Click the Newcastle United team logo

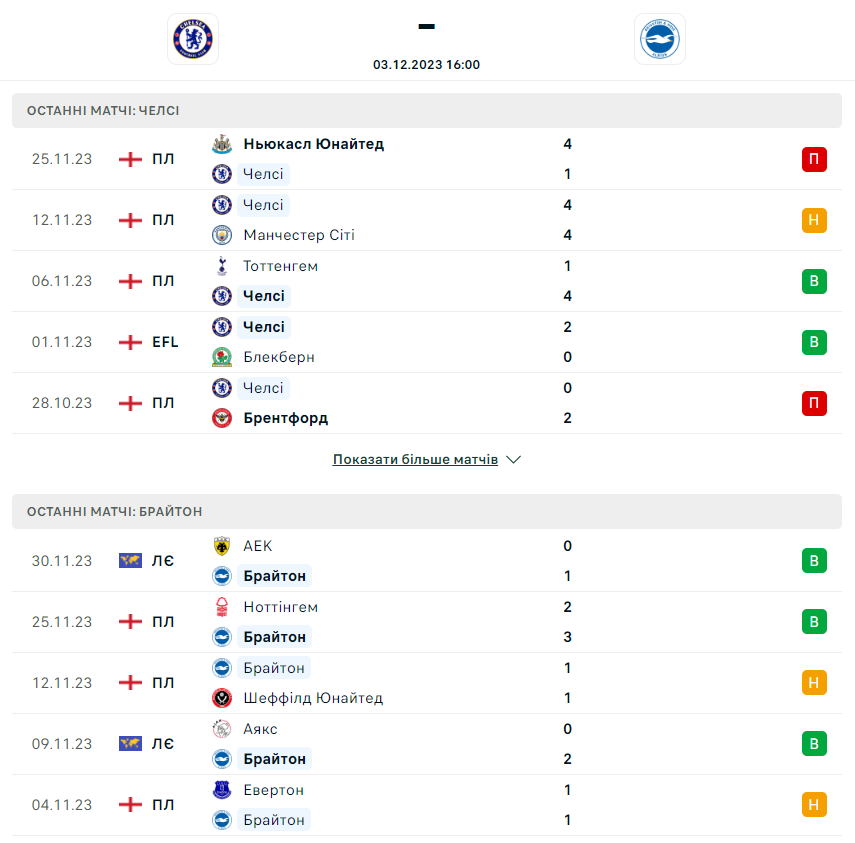[222, 144]
